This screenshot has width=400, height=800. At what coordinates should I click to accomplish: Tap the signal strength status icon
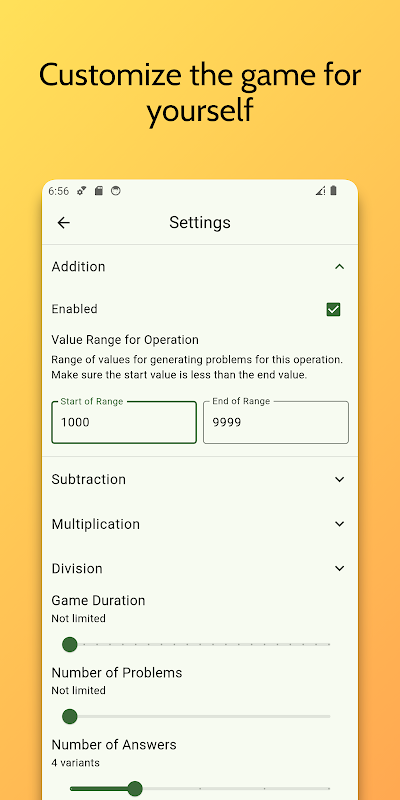[320, 191]
